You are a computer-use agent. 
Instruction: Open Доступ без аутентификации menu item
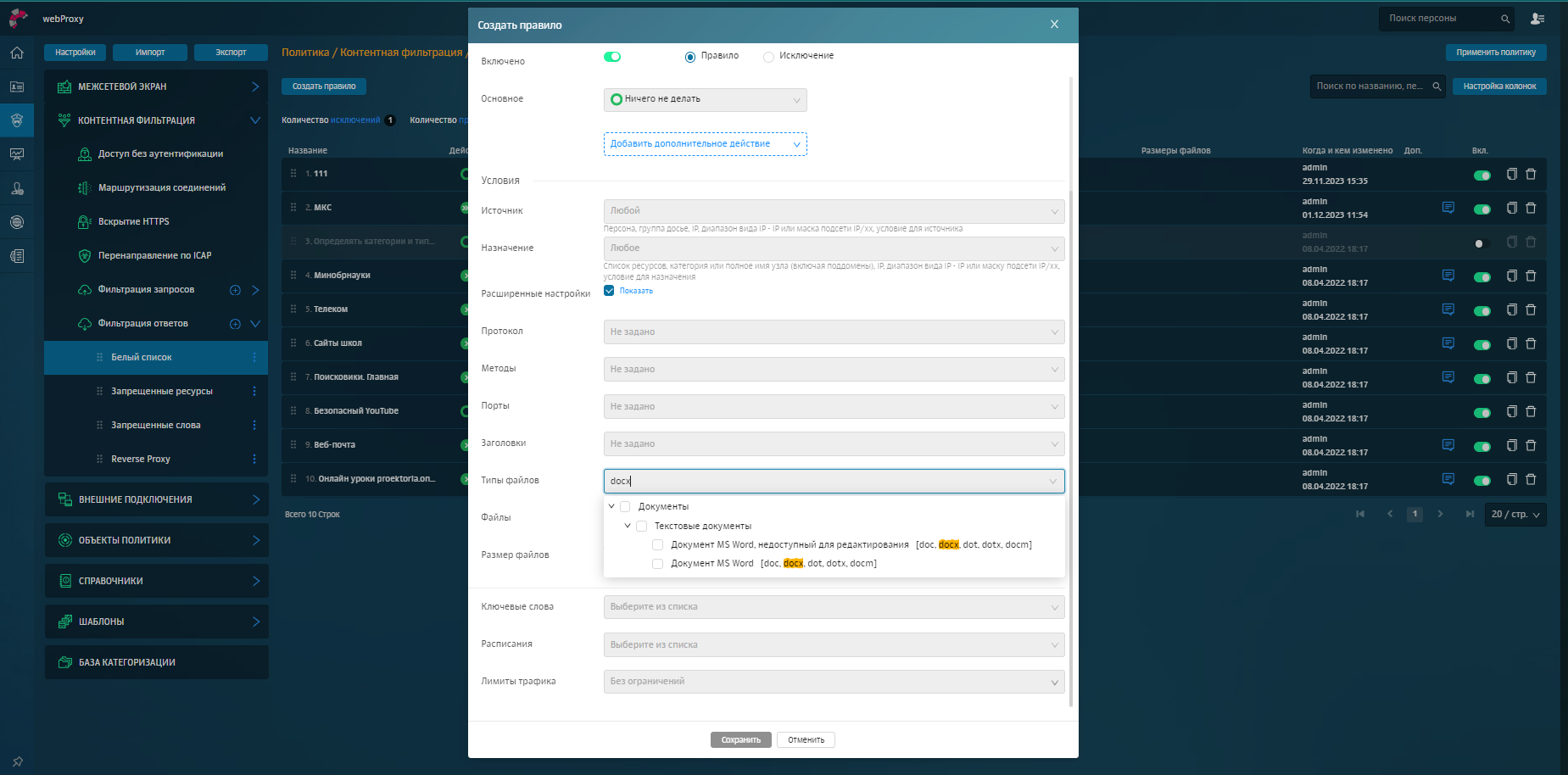pyautogui.click(x=160, y=154)
